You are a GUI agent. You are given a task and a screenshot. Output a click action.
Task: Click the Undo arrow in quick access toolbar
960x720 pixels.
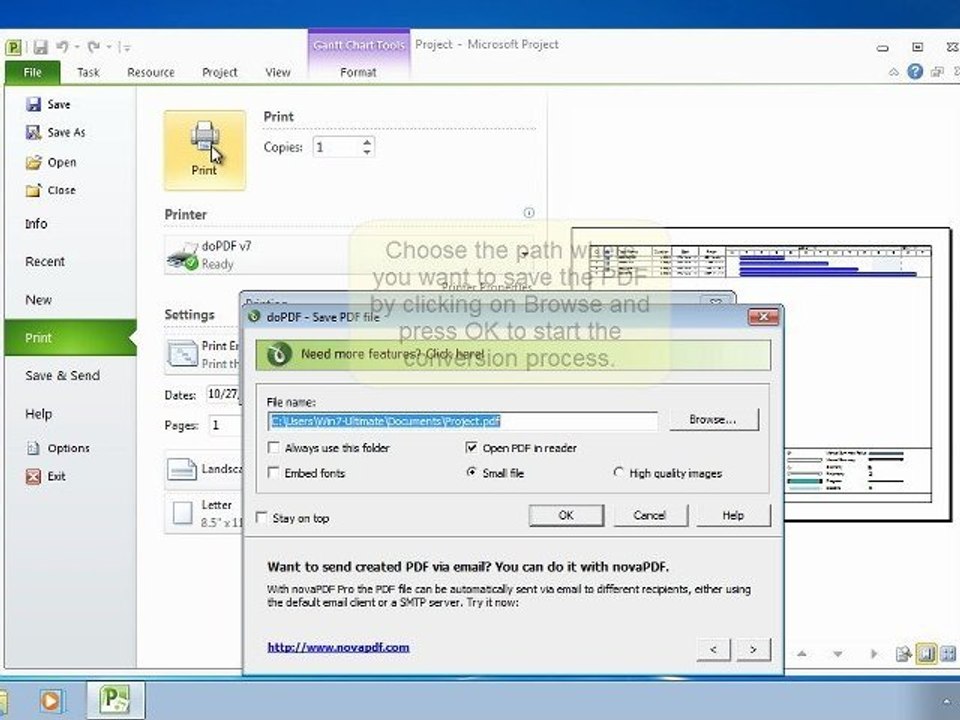point(62,47)
